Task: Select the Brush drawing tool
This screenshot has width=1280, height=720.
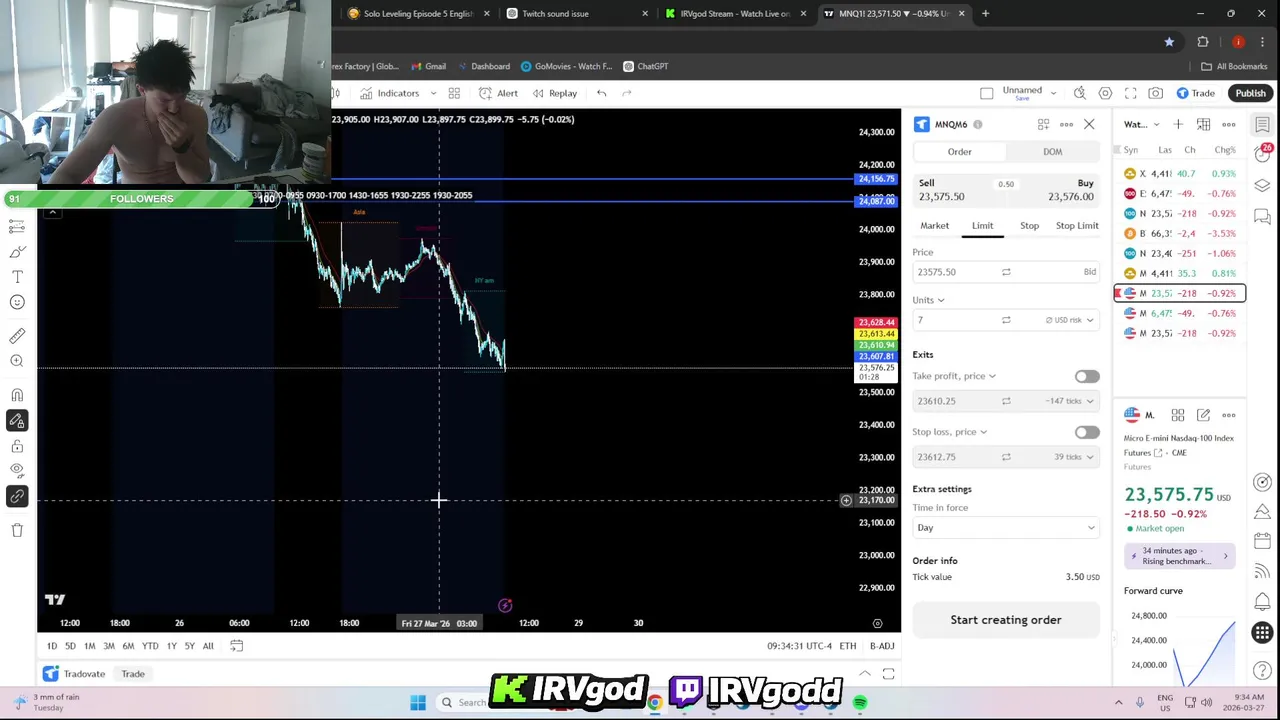Action: coord(17,251)
